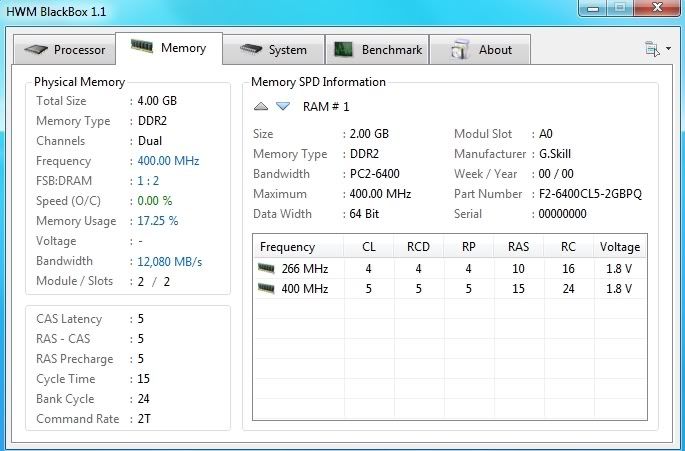Click the About tab's document icon

click(x=460, y=49)
